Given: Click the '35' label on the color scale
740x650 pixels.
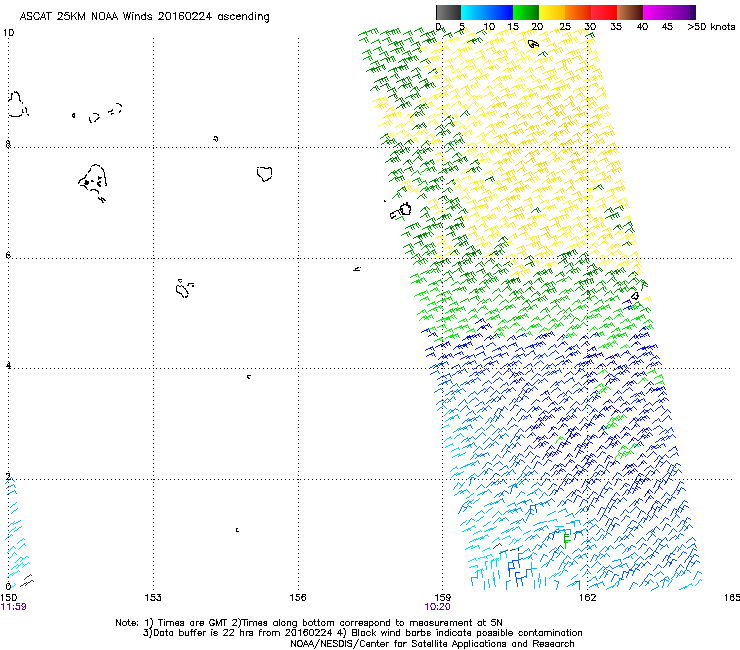Looking at the screenshot, I should pyautogui.click(x=616, y=27).
